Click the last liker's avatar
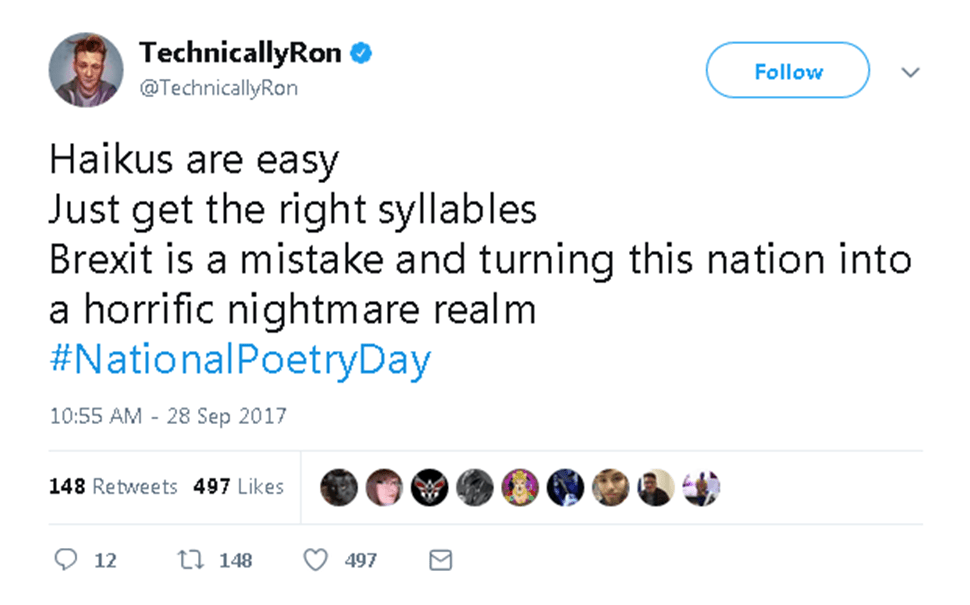Screen dimensions: 970x605 701,488
